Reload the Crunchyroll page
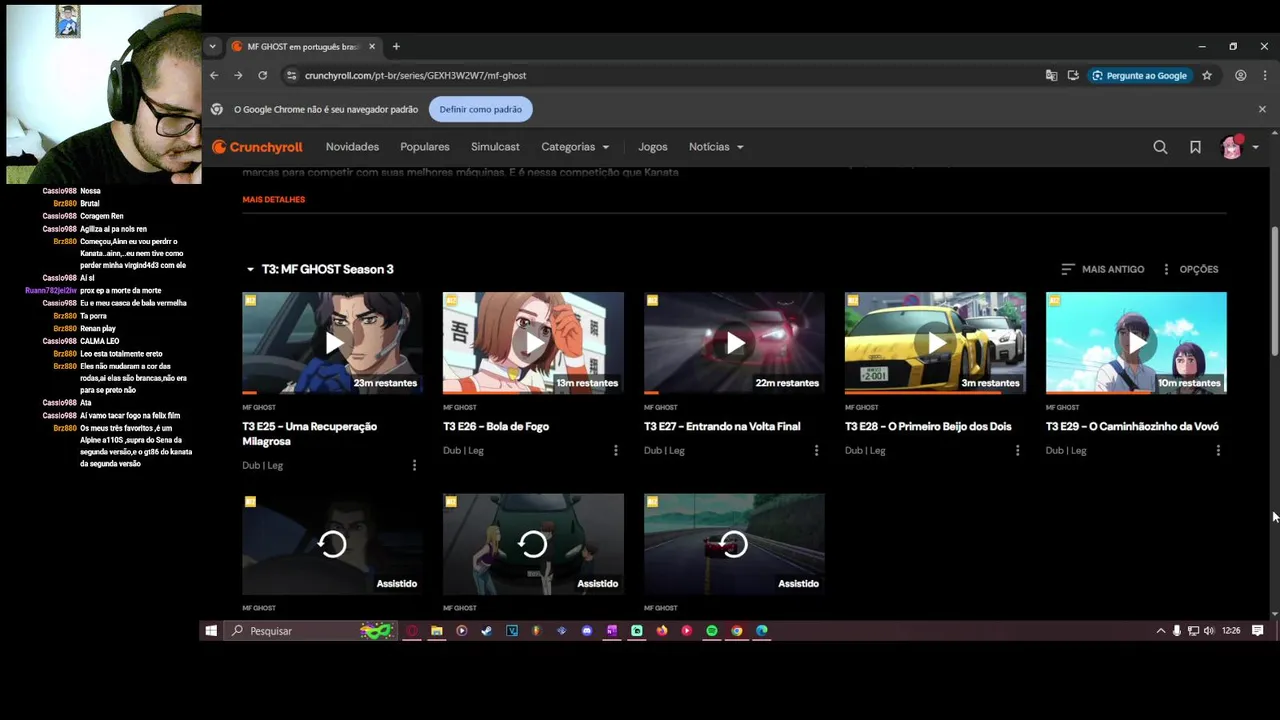 (263, 75)
